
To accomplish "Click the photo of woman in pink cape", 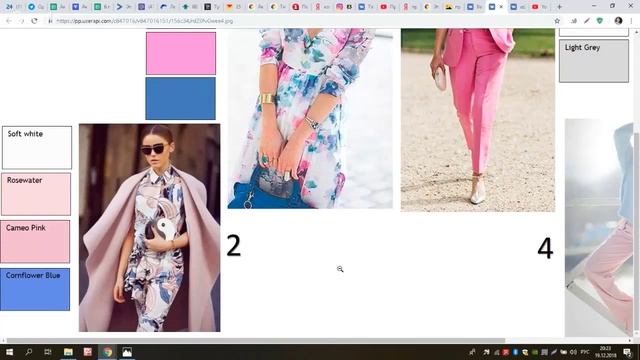I will [149, 228].
